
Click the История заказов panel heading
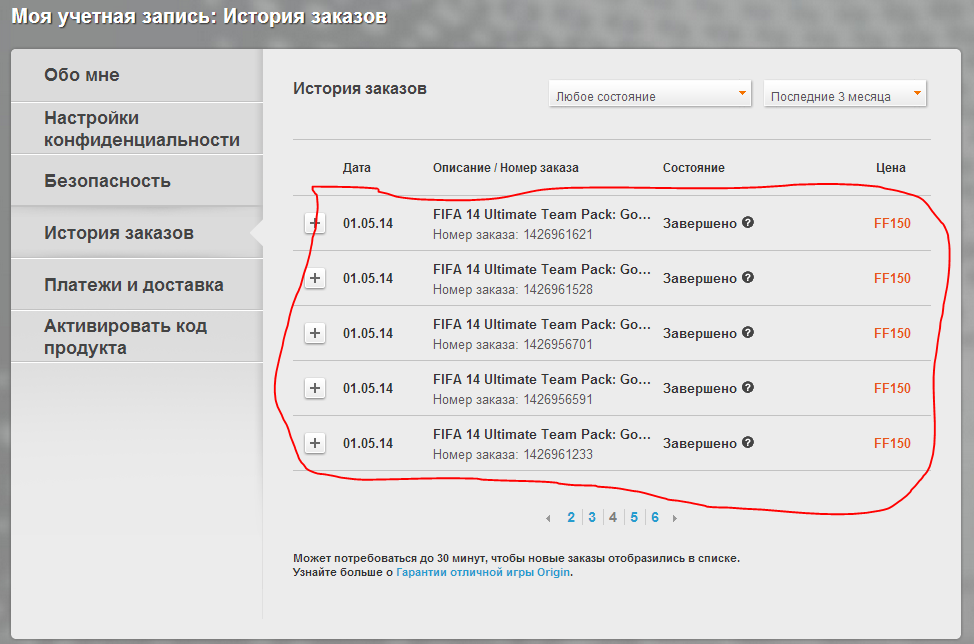[x=360, y=89]
